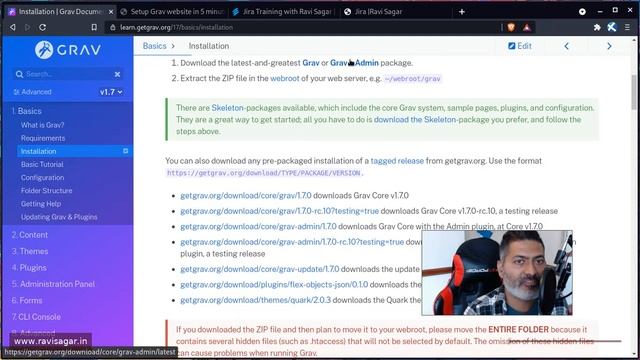
Task: Open themes/quark/2.0.3 download link
Action: (x=256, y=300)
